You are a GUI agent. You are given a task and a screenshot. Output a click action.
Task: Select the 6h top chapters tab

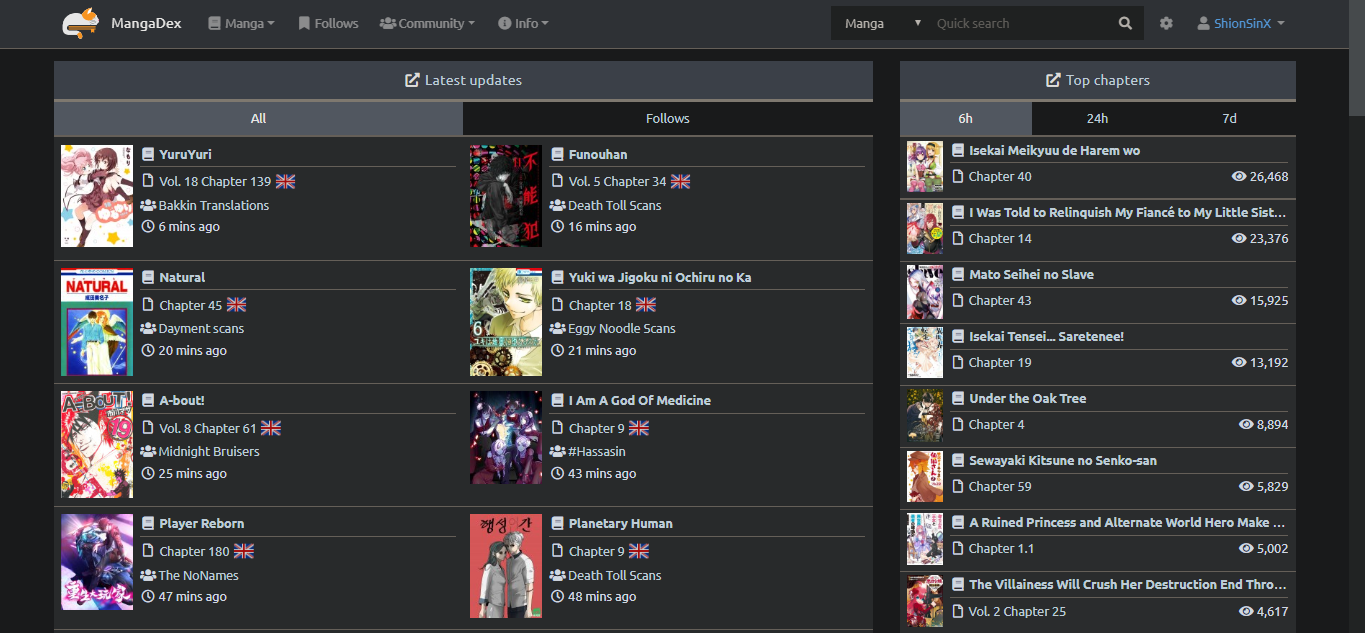click(965, 118)
